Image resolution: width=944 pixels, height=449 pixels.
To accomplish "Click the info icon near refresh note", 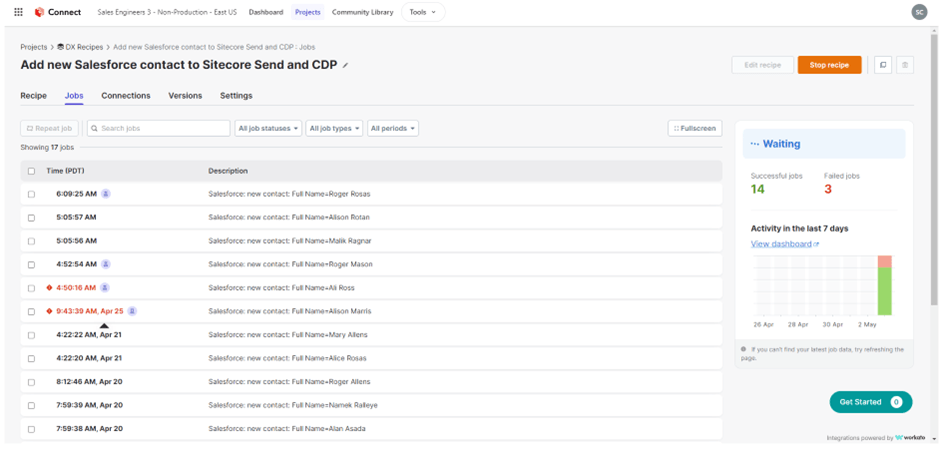I will click(x=744, y=349).
